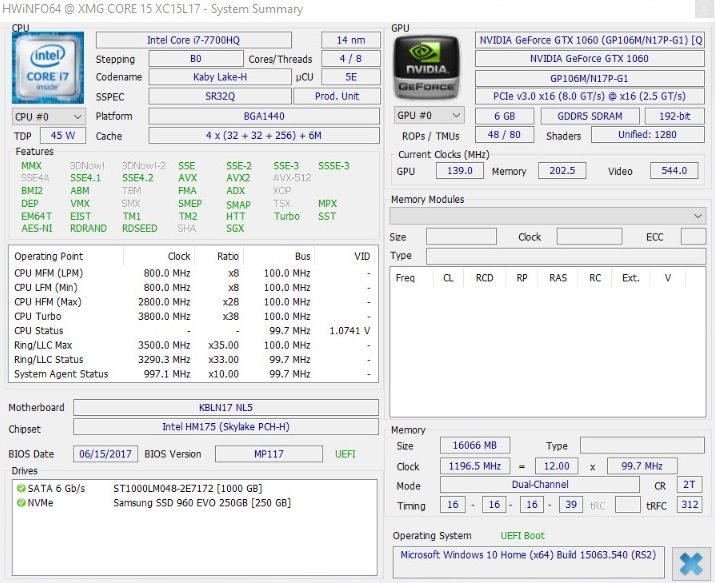Image resolution: width=715 pixels, height=583 pixels.
Task: Click the GDDR5 SDRAM type field
Action: pyautogui.click(x=590, y=116)
